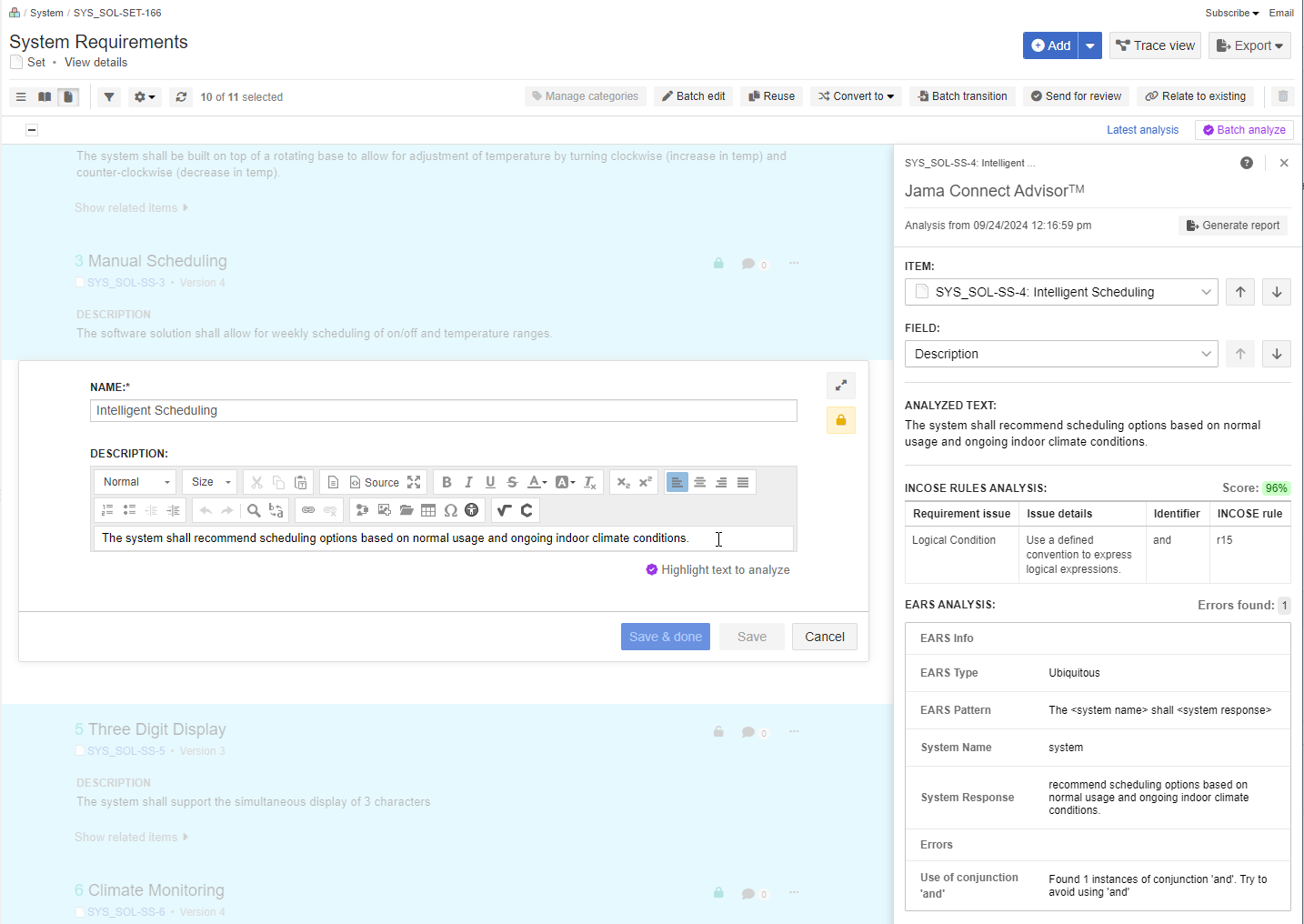1304x924 pixels.
Task: Right align the description text
Action: click(x=721, y=482)
